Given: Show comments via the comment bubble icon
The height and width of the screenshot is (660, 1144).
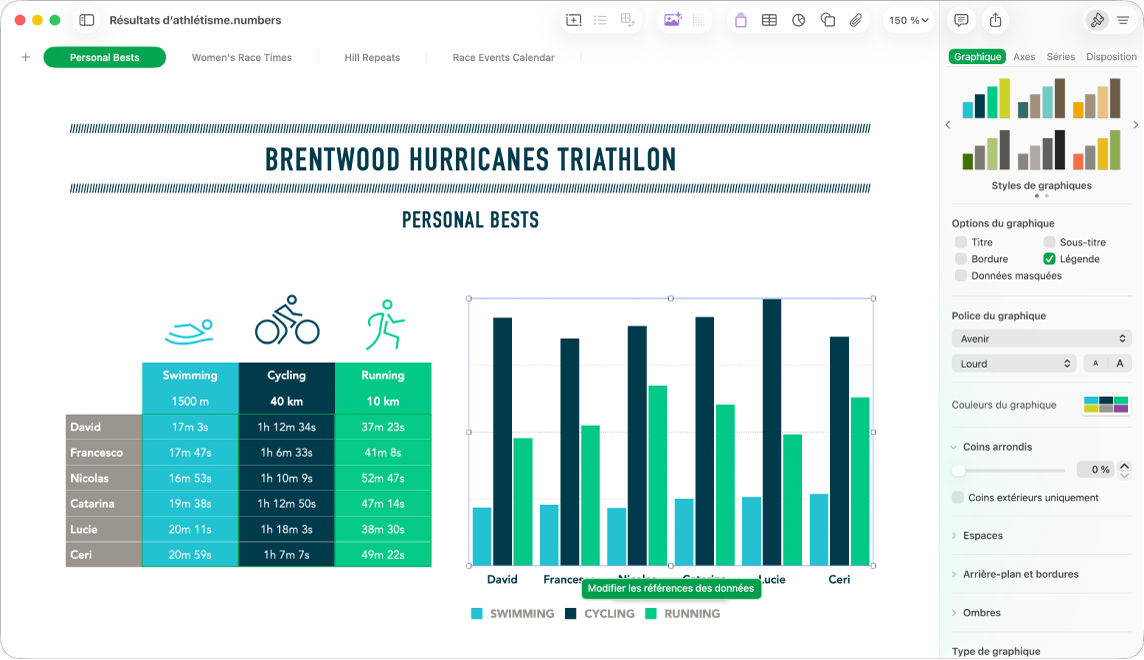Looking at the screenshot, I should (x=961, y=19).
